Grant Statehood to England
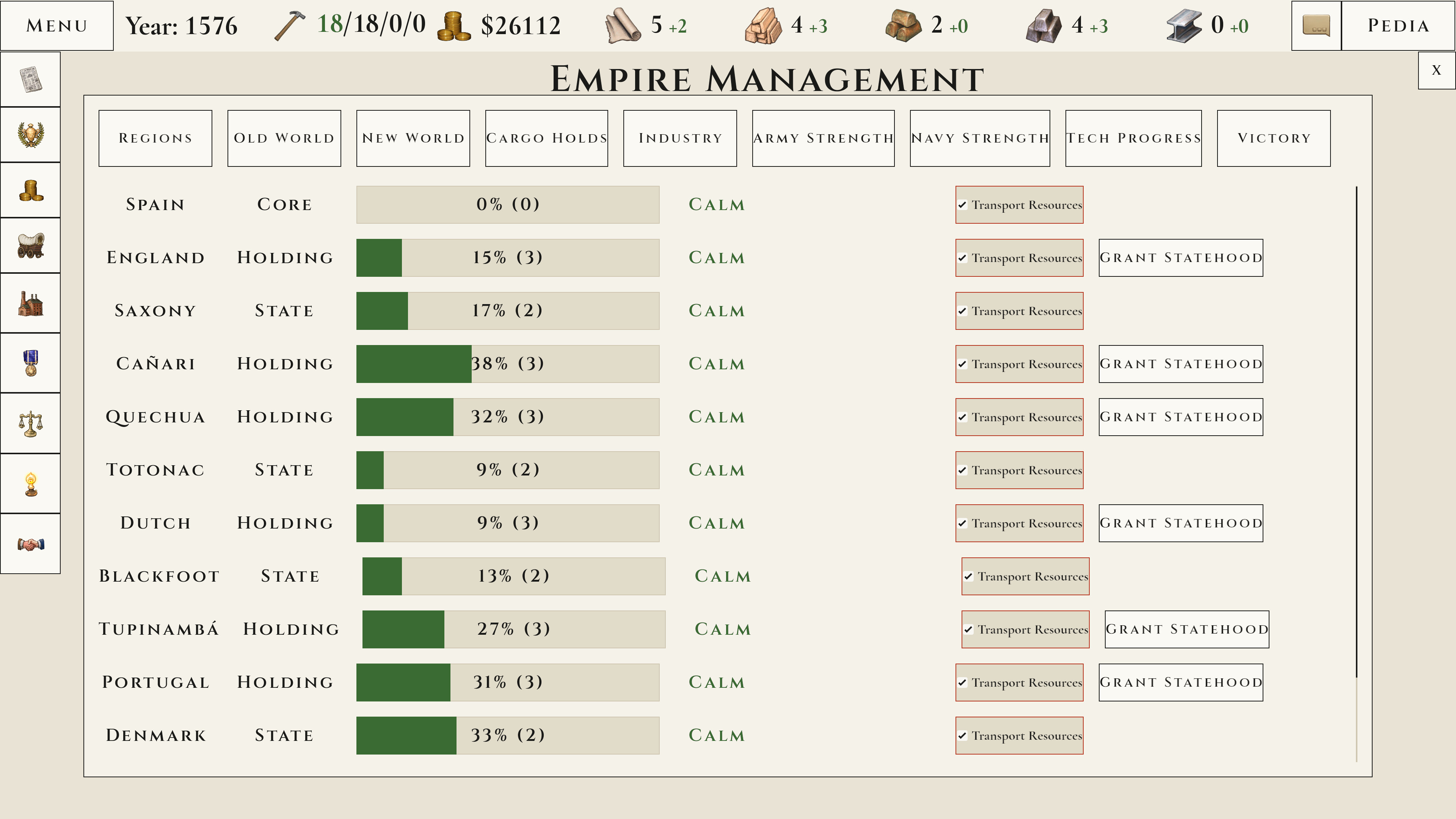The height and width of the screenshot is (819, 1456). tap(1181, 258)
